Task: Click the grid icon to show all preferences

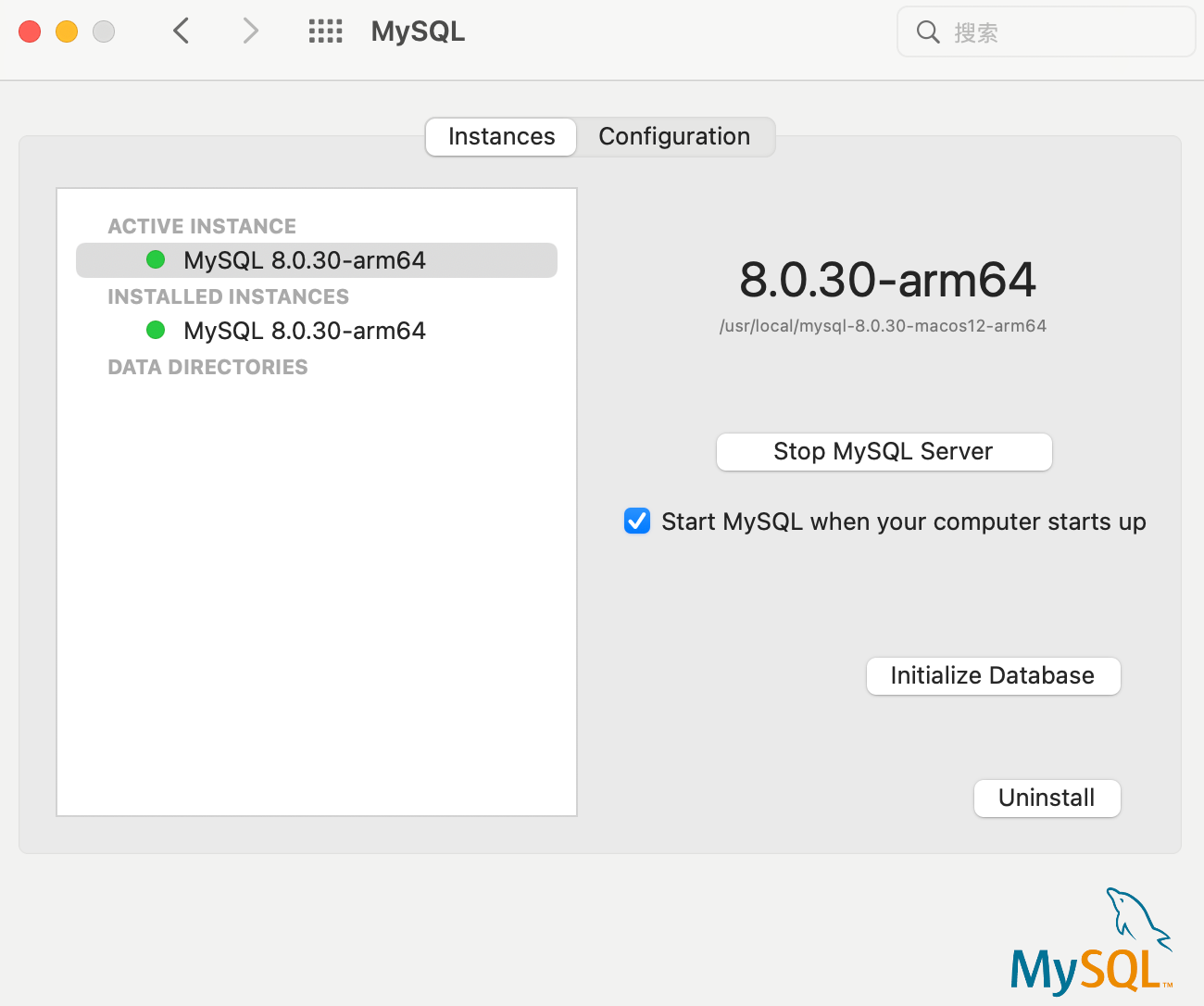Action: tap(325, 31)
